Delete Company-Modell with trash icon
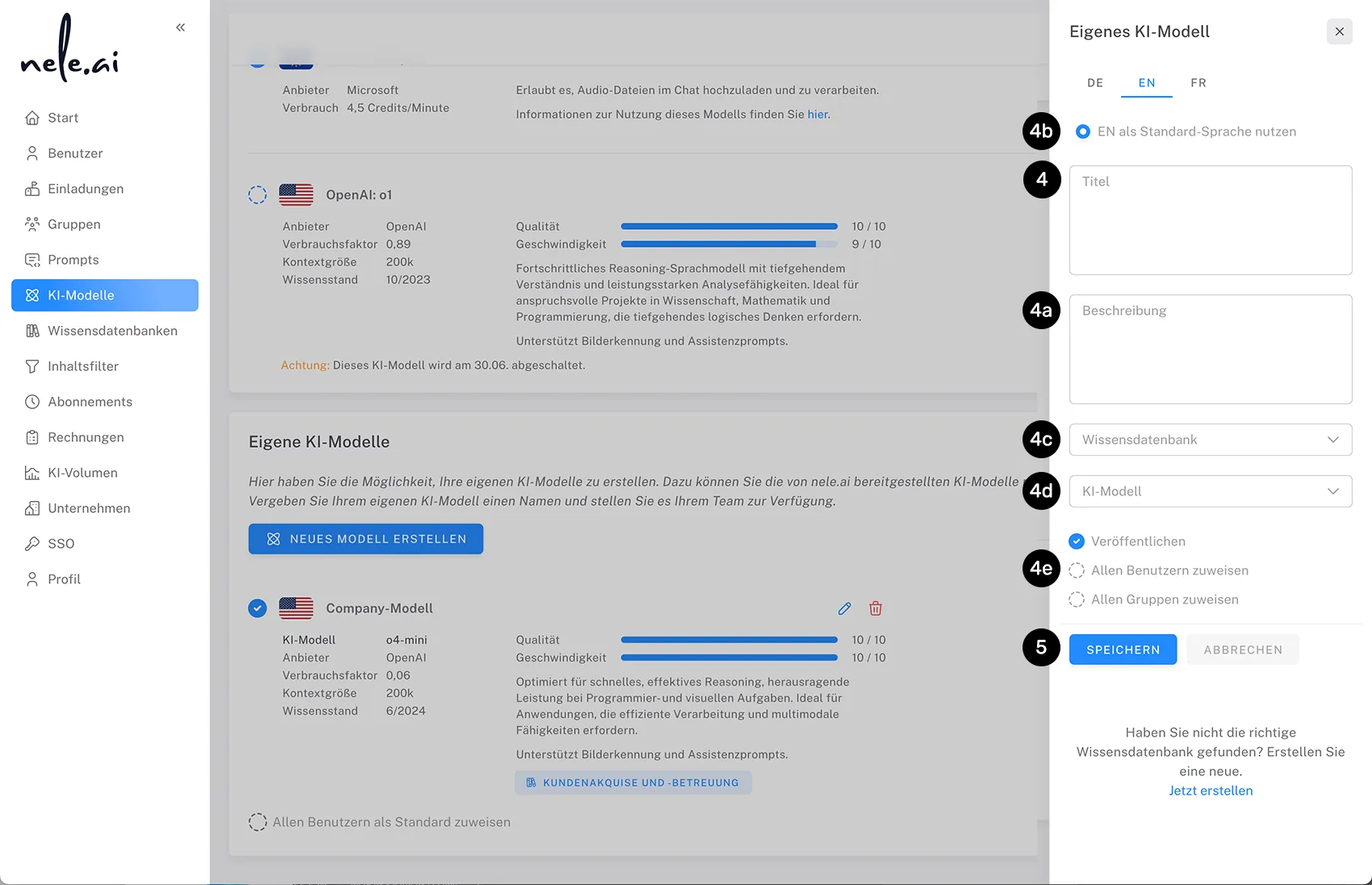This screenshot has width=1372, height=885. coord(876,608)
